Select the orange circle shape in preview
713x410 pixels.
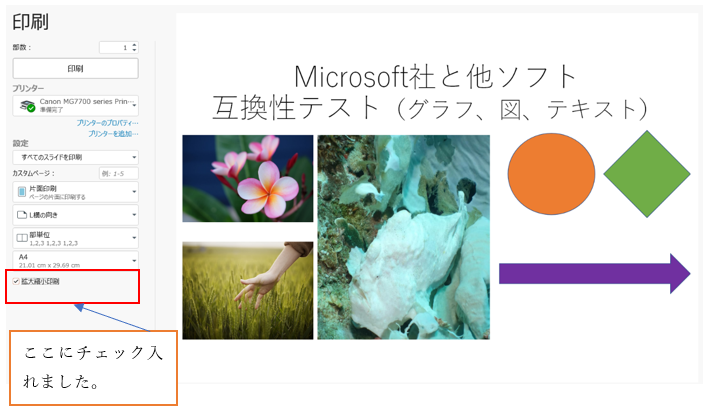pos(551,174)
